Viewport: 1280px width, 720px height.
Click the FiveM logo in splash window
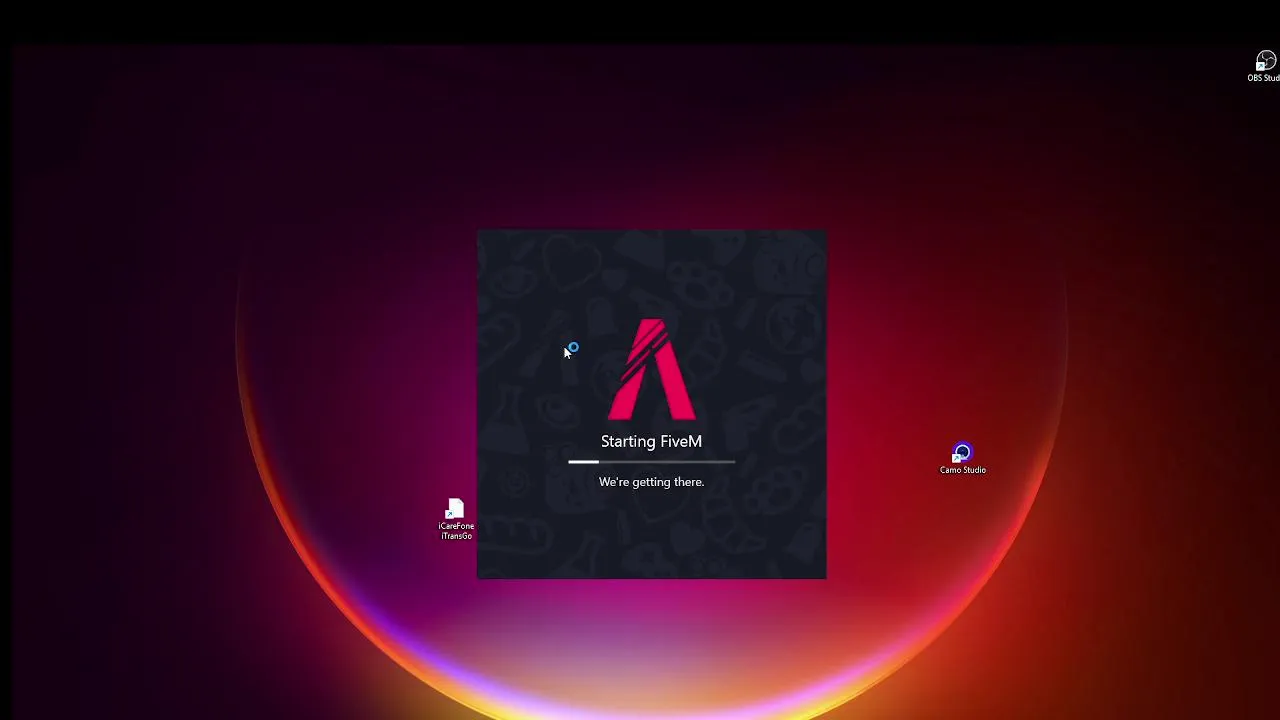pos(652,370)
